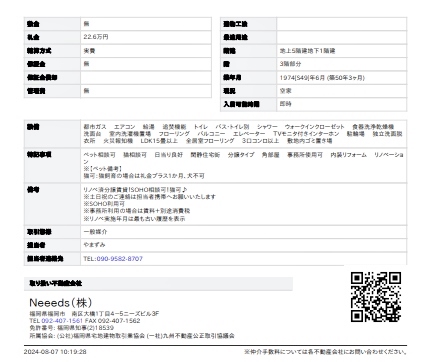Click the brokerage fee footnote text
The height and width of the screenshot is (362, 431).
point(326,352)
